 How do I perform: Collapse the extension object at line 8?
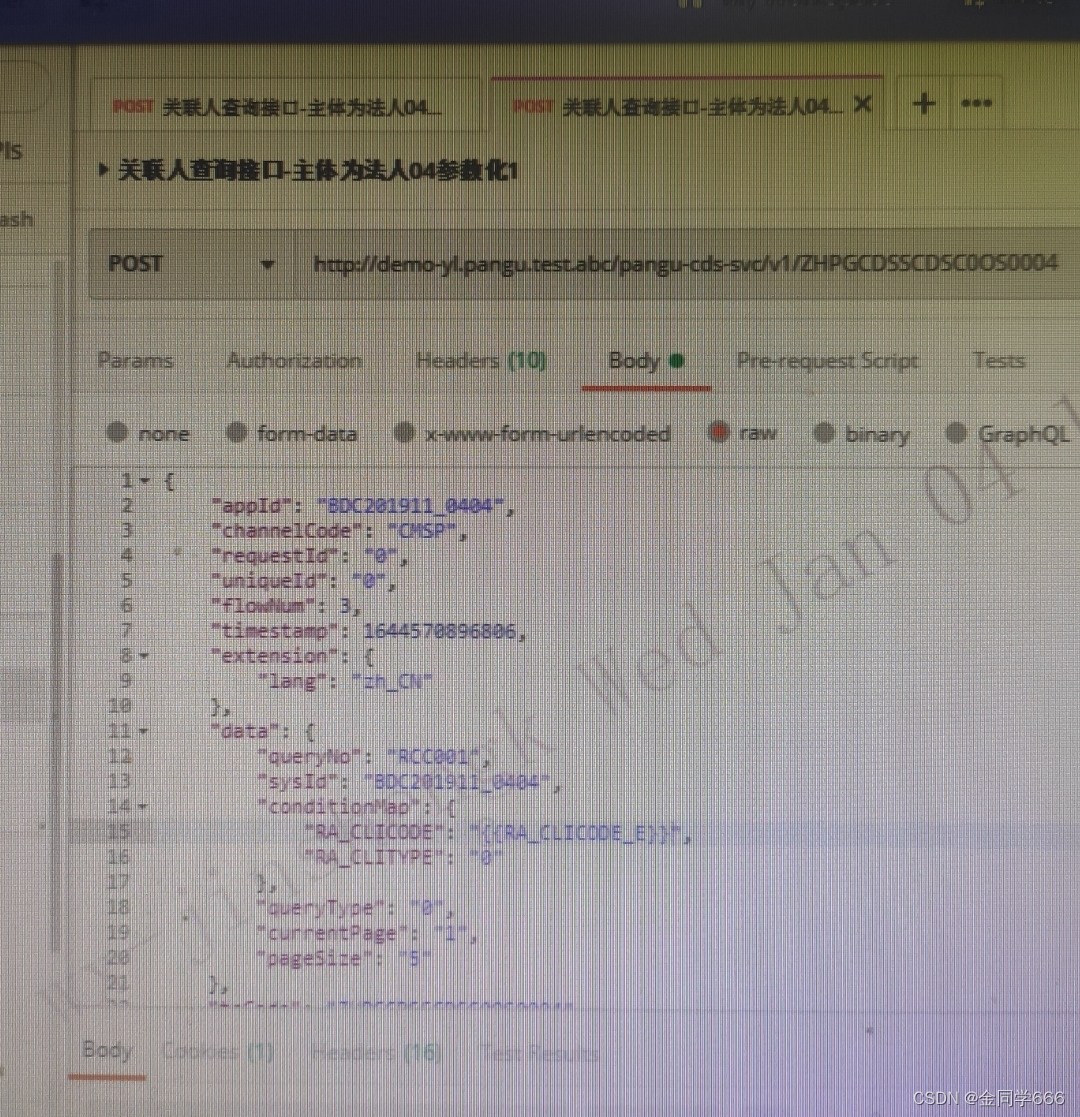144,655
